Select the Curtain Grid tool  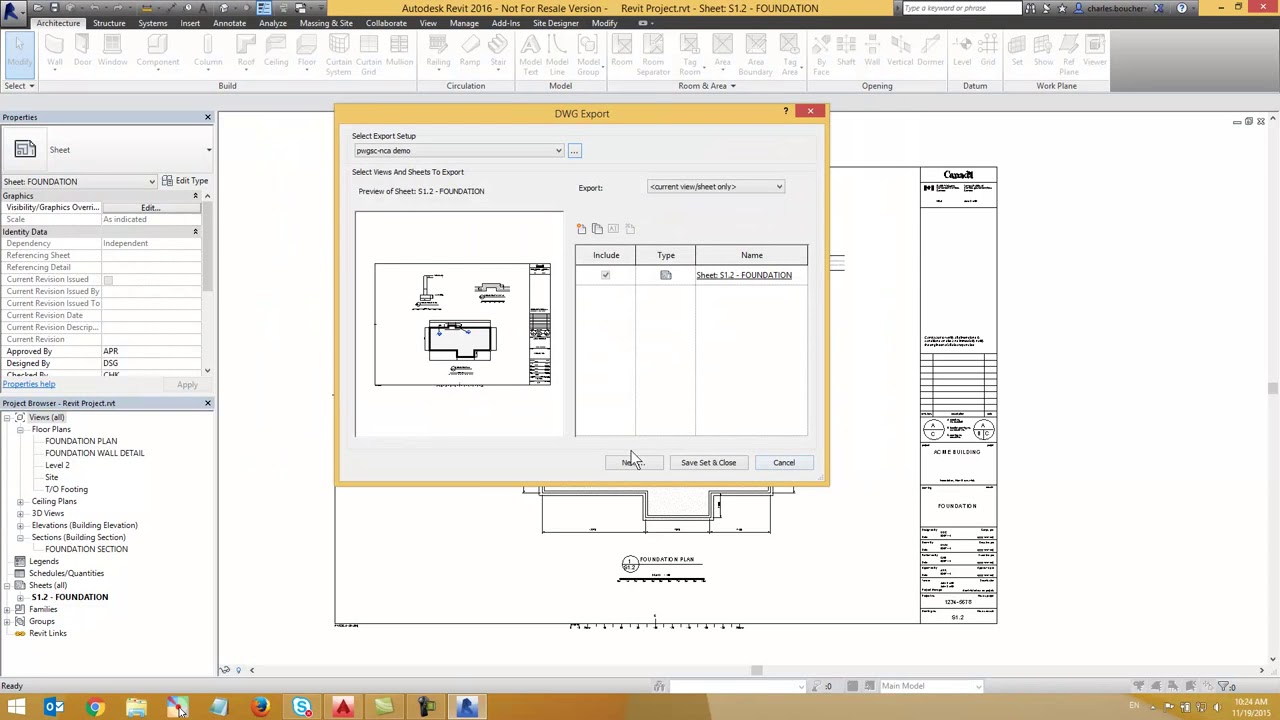369,55
